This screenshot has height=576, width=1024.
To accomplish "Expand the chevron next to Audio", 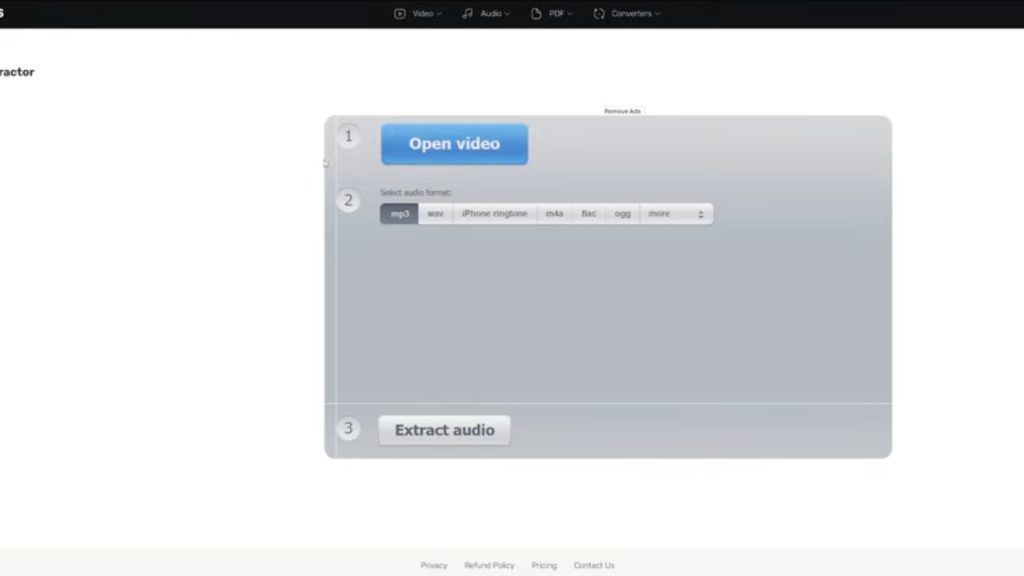I will 507,14.
